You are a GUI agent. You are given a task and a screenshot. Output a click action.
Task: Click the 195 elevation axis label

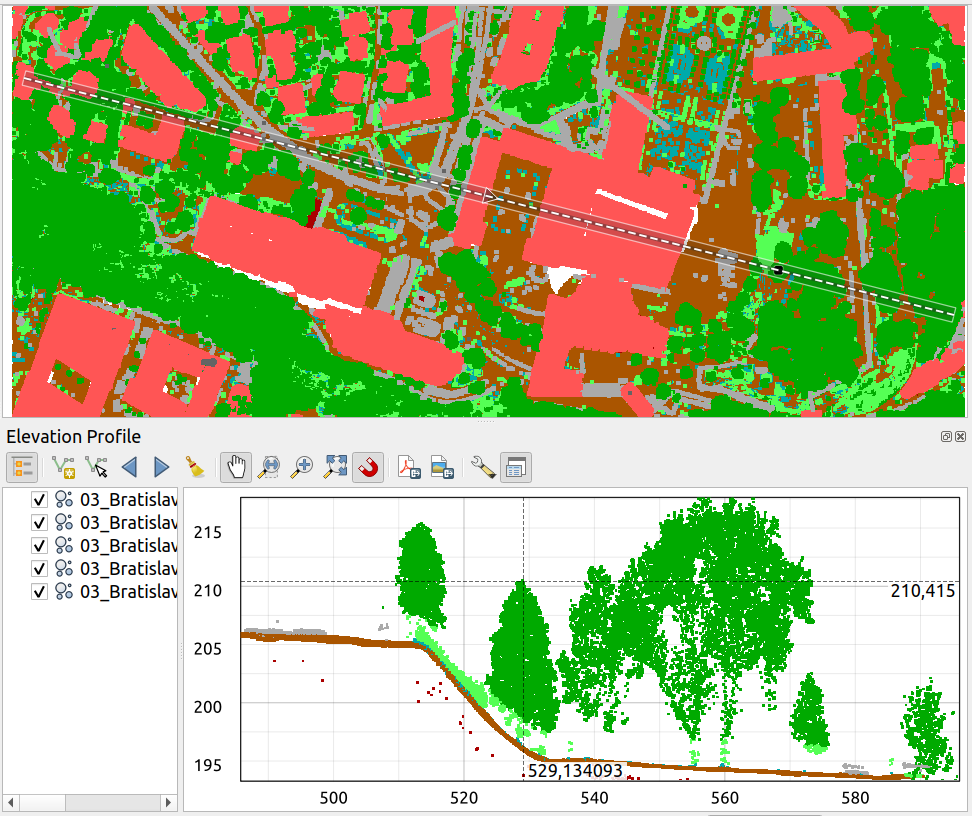(208, 765)
